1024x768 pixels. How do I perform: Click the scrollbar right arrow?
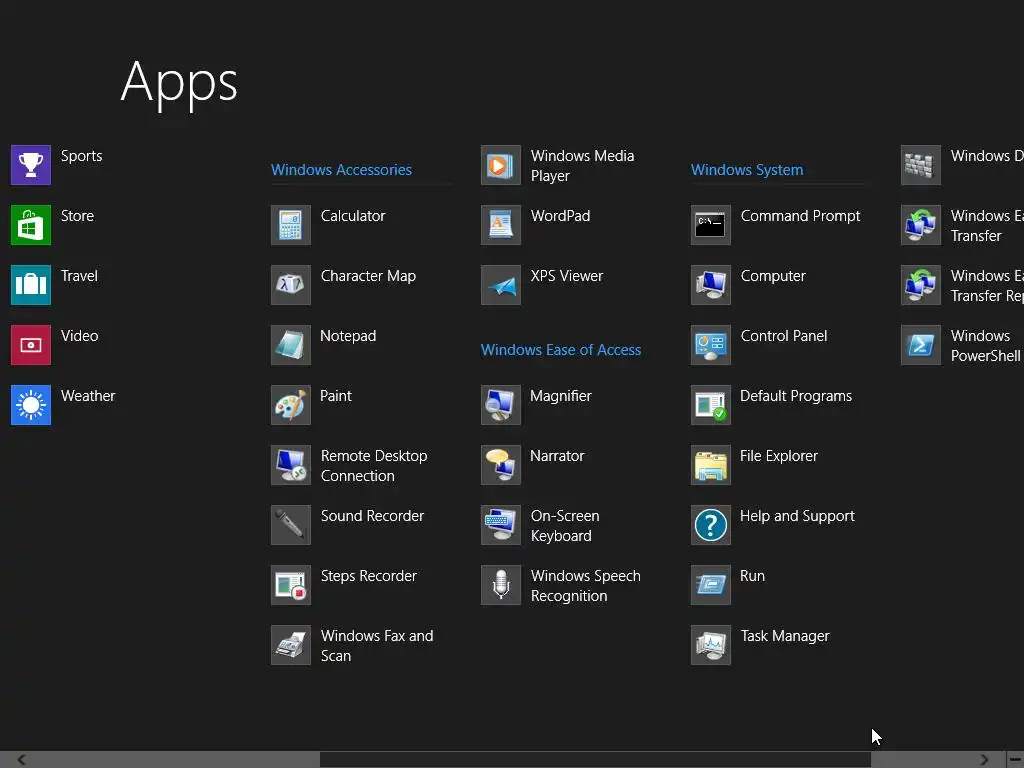click(x=984, y=760)
